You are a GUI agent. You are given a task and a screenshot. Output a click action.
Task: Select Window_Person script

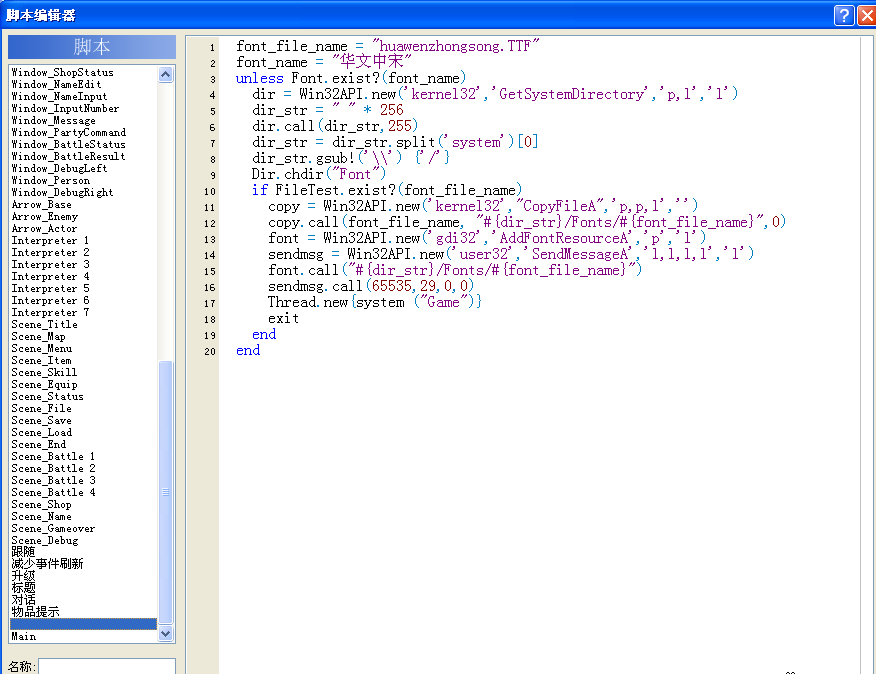pos(51,181)
